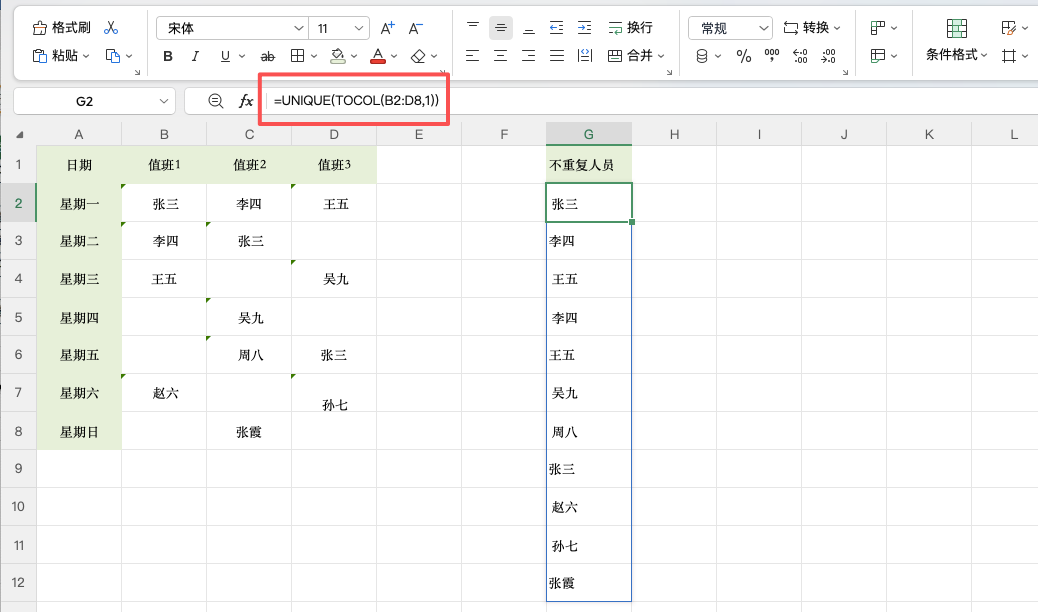Viewport: 1038px width, 612px height.
Task: Increase font size with A+ icon
Action: click(x=387, y=28)
